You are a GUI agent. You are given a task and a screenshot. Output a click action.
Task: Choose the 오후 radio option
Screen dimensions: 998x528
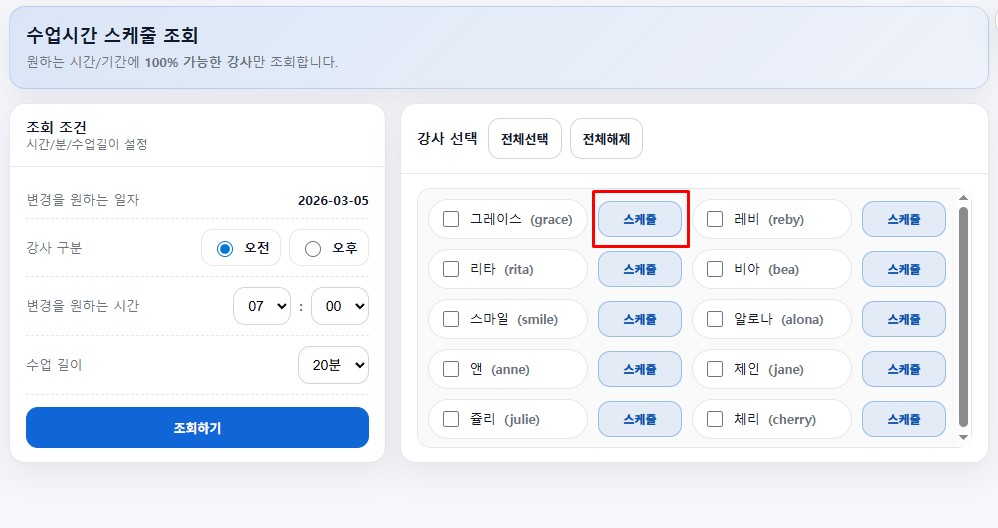313,248
